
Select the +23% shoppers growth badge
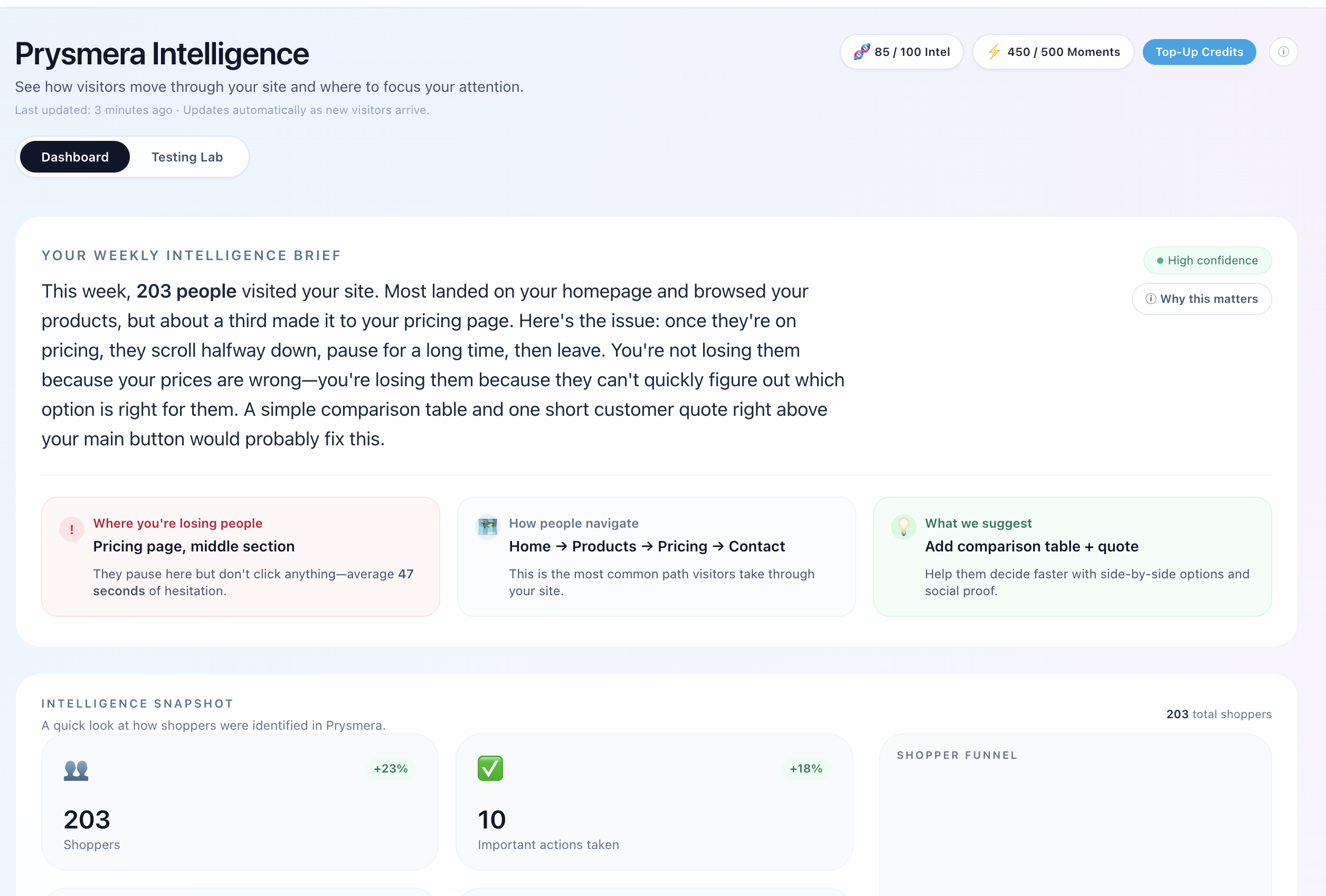tap(390, 768)
